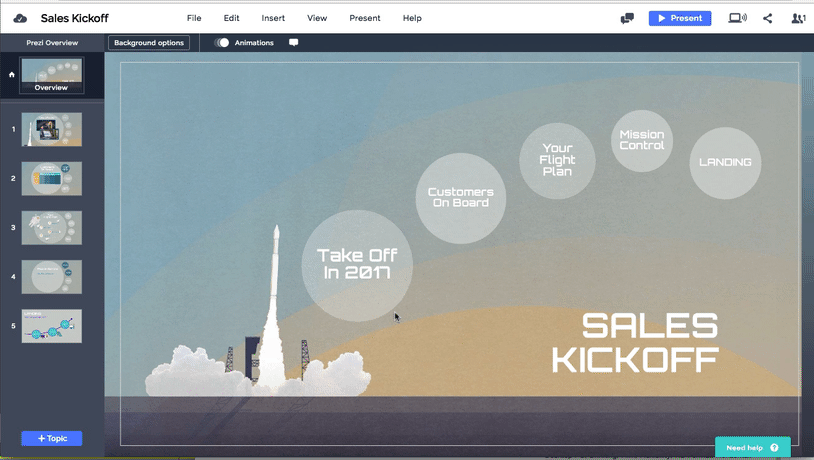Open the Insert menu

pos(273,18)
